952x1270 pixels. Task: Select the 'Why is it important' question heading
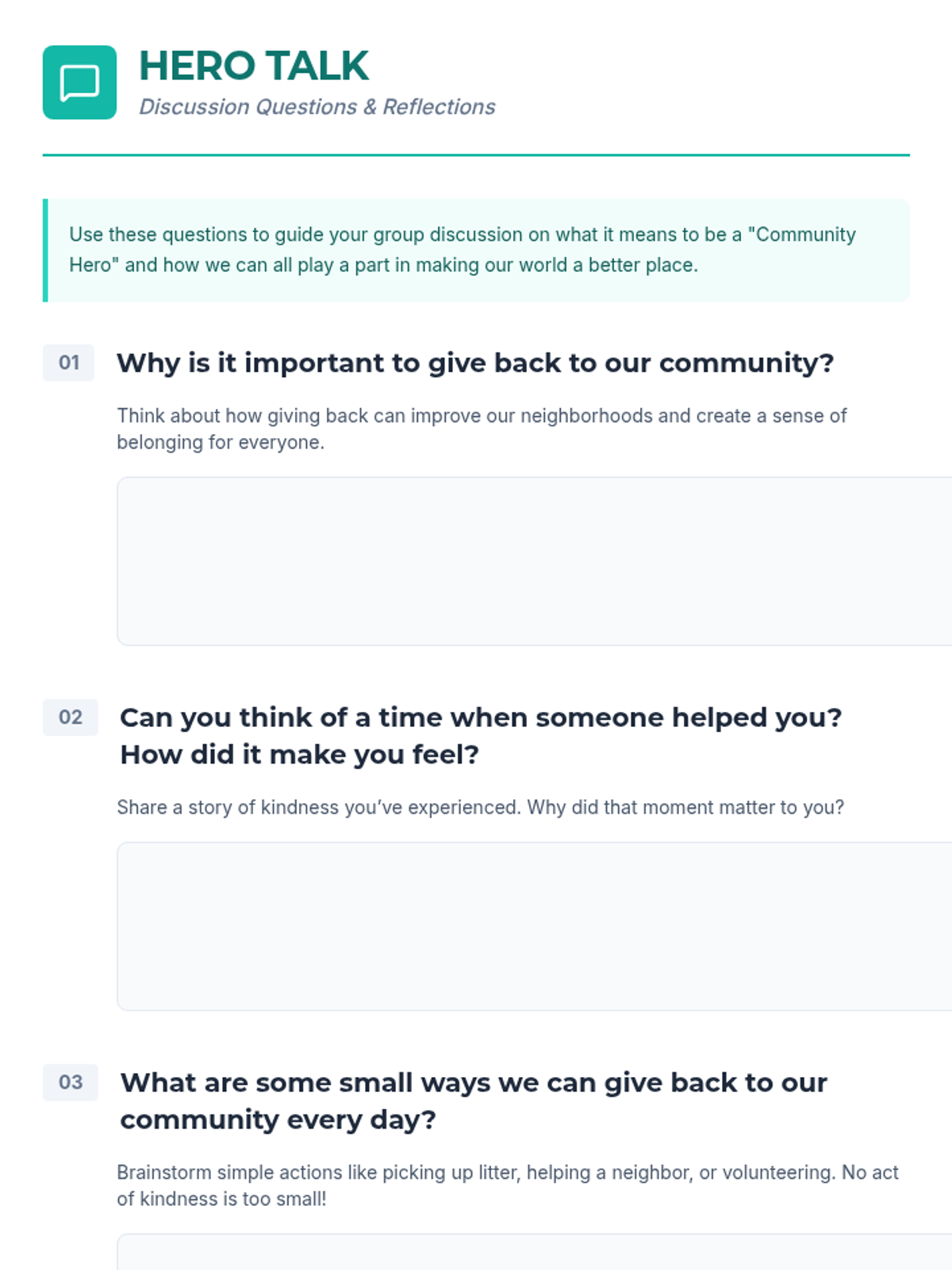475,363
